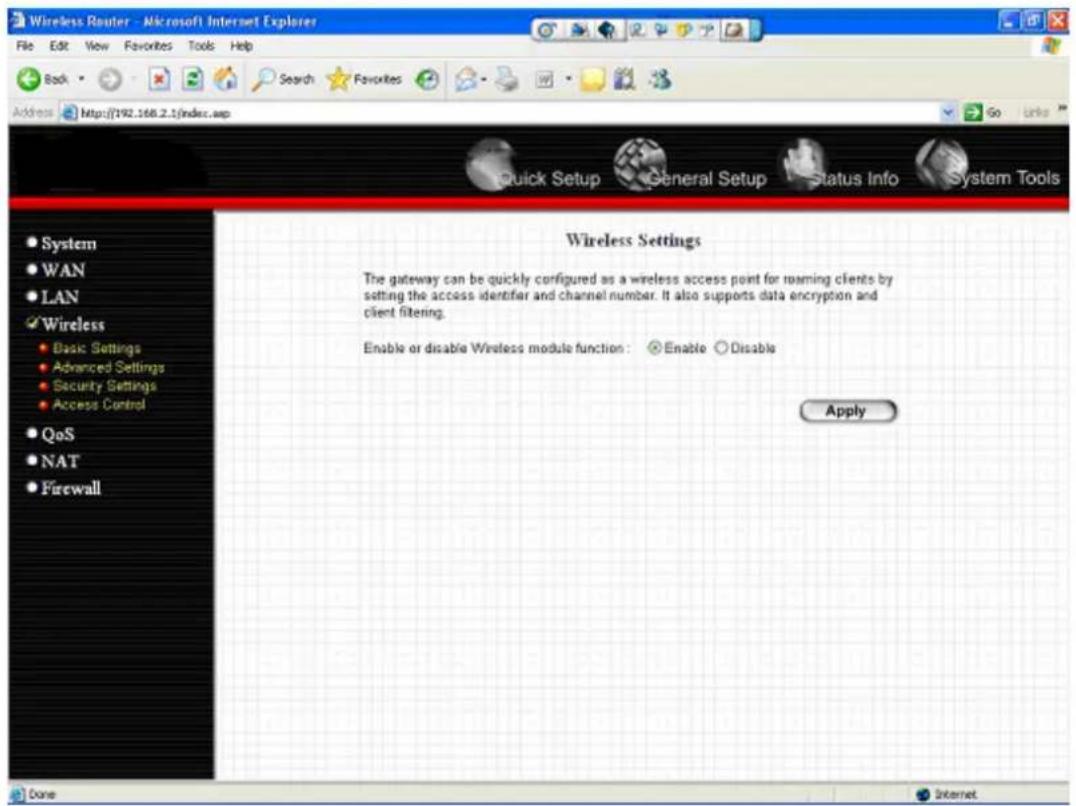Click the address bar URL field
Viewport: 1076px width, 806px height.
(x=508, y=113)
